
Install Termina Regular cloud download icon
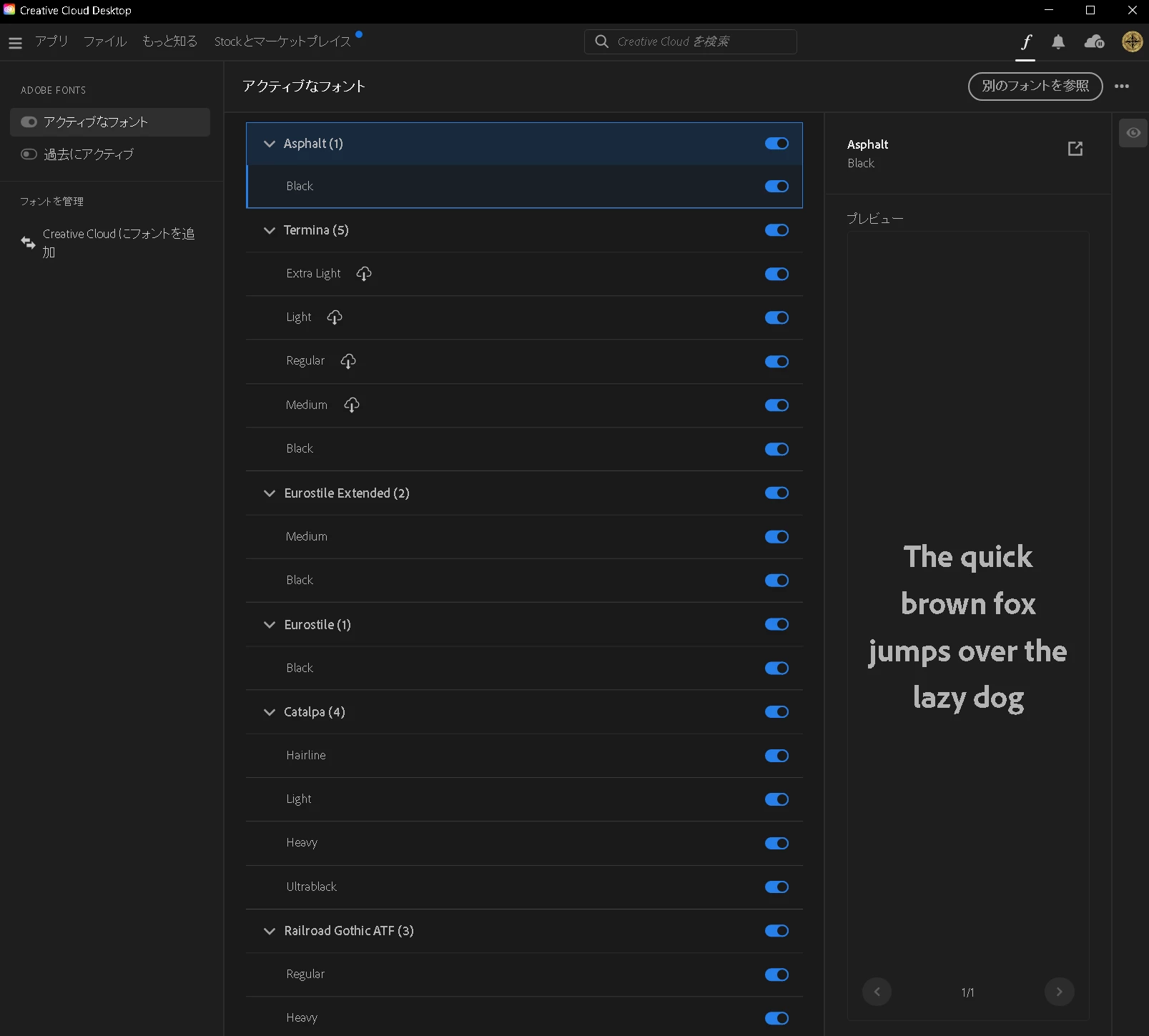pyautogui.click(x=348, y=361)
